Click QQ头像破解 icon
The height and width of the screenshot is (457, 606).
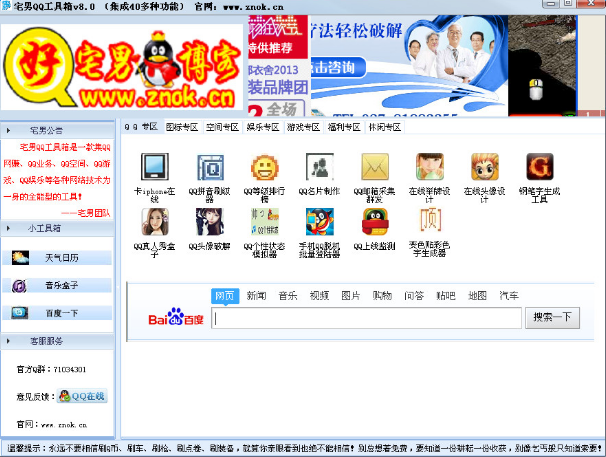point(210,222)
